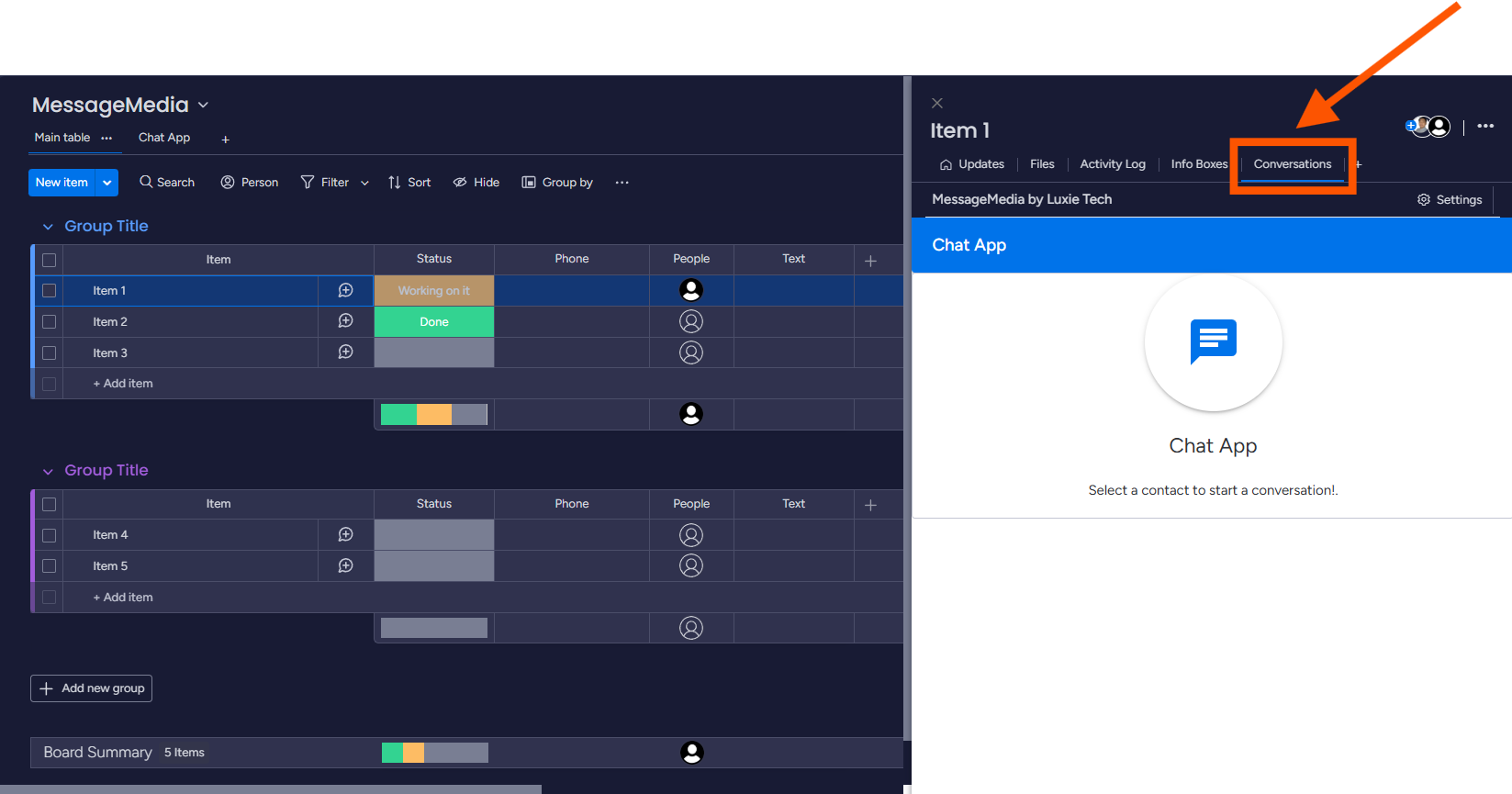The width and height of the screenshot is (1512, 794).
Task: Click the People avatar for Item 4
Action: tap(691, 534)
